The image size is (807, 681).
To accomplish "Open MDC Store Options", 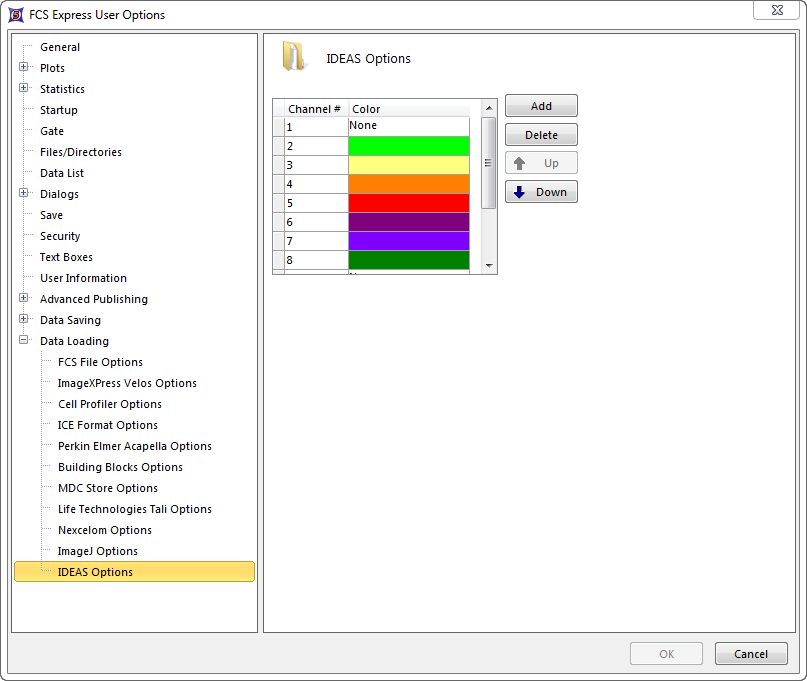I will (x=108, y=488).
